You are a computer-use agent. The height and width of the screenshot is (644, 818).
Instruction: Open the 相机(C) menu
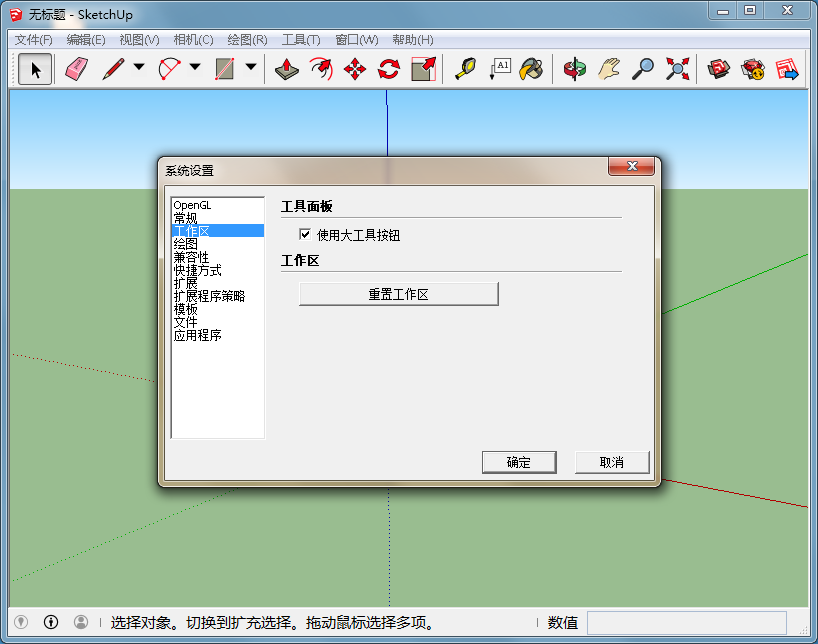coord(193,40)
